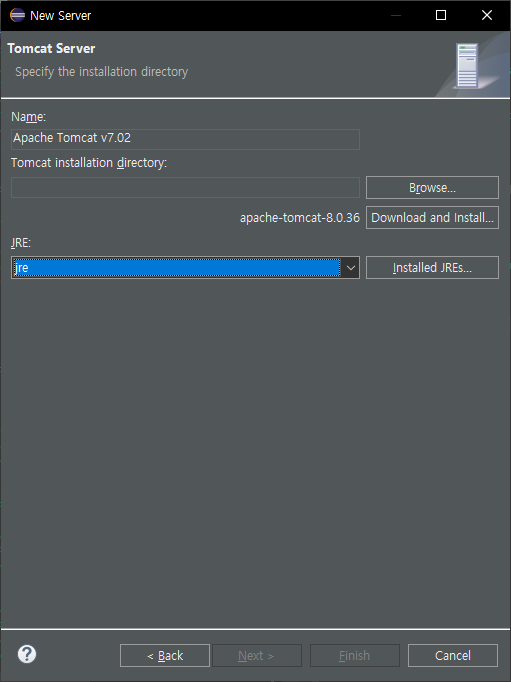
Task: Click the JRE: field label
Action: [x=21, y=243]
